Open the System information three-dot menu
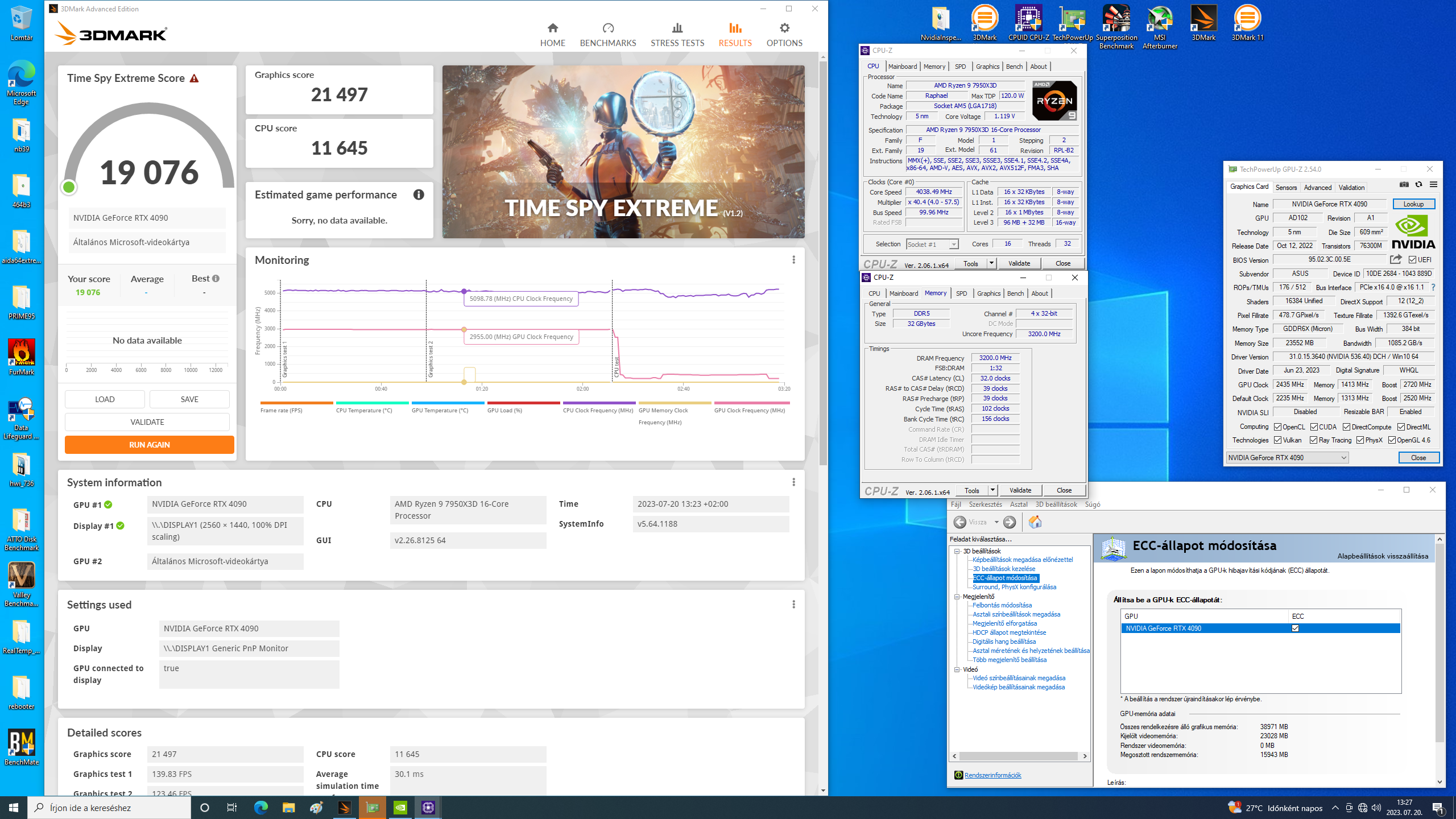The width and height of the screenshot is (1456, 819). click(x=793, y=482)
